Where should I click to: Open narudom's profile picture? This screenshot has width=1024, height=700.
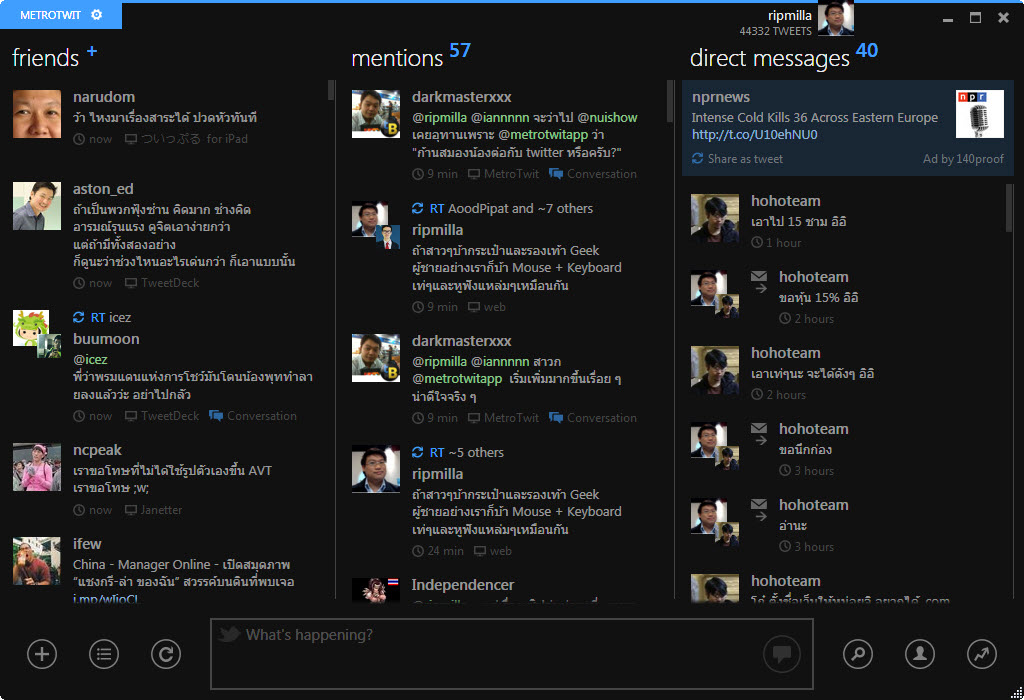click(37, 113)
